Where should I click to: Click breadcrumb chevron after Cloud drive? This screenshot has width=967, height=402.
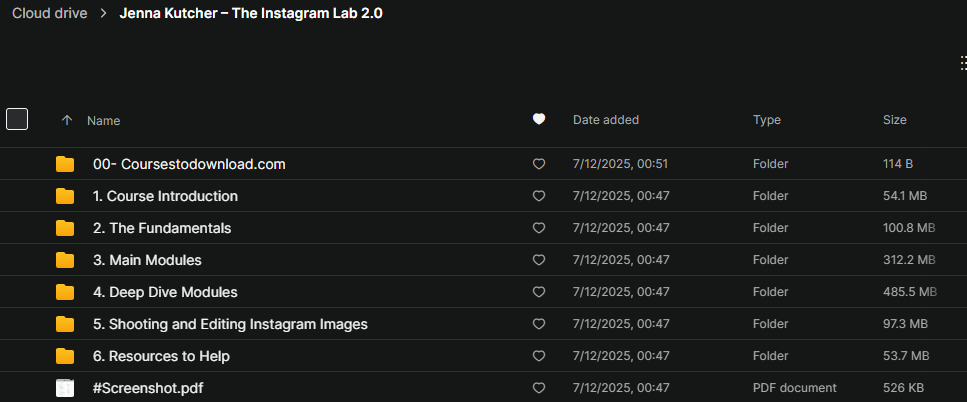click(104, 14)
